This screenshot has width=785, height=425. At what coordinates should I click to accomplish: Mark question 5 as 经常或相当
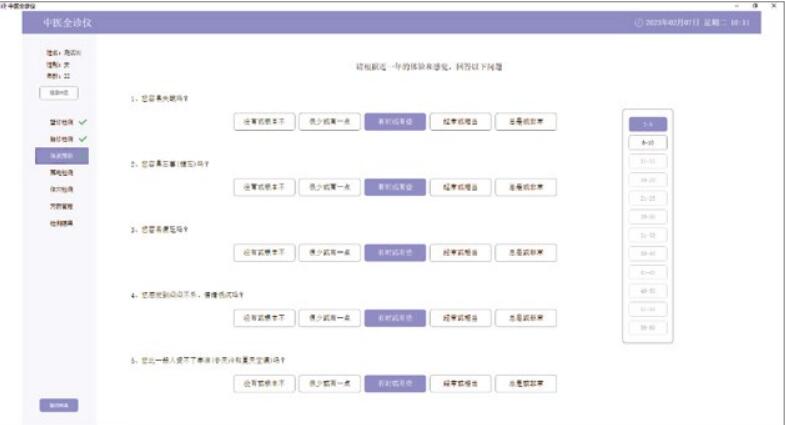click(x=460, y=384)
